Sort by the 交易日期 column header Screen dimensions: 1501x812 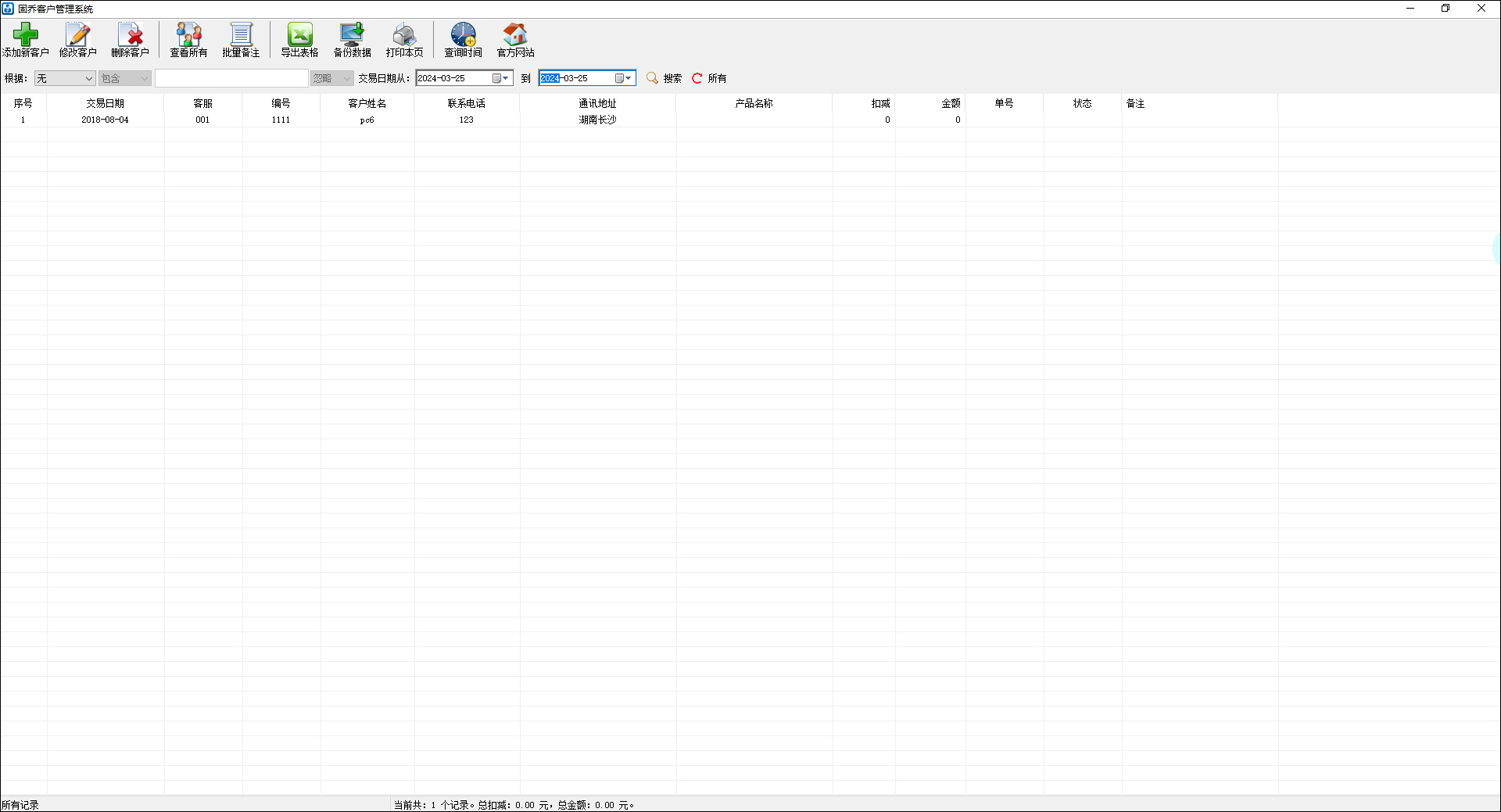tap(106, 103)
